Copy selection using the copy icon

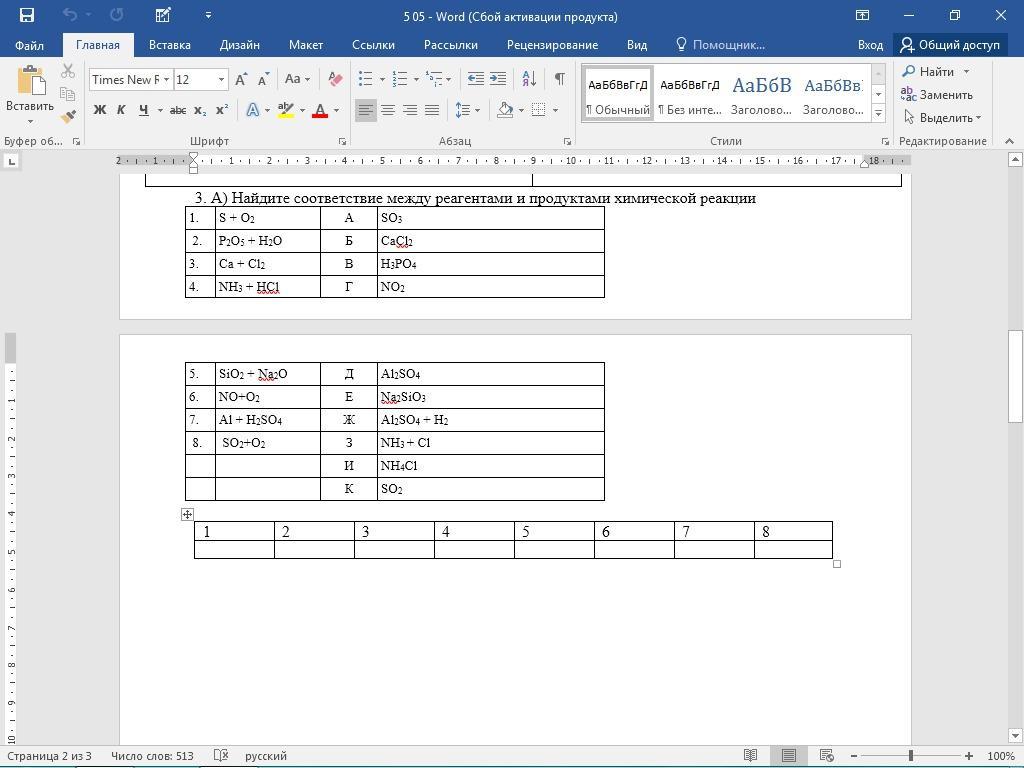pos(68,93)
